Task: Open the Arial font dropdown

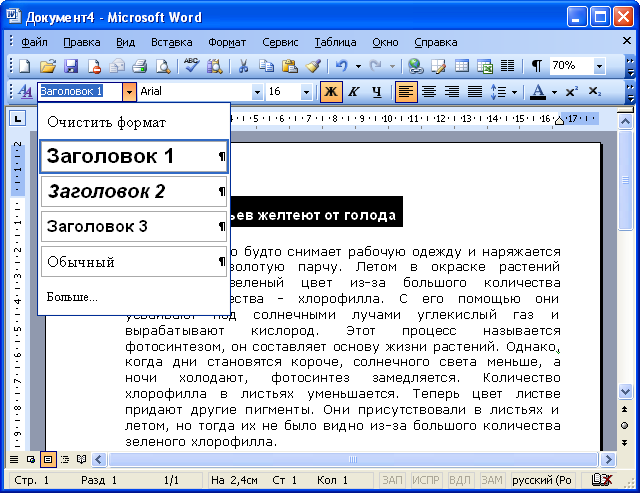Action: (x=257, y=92)
